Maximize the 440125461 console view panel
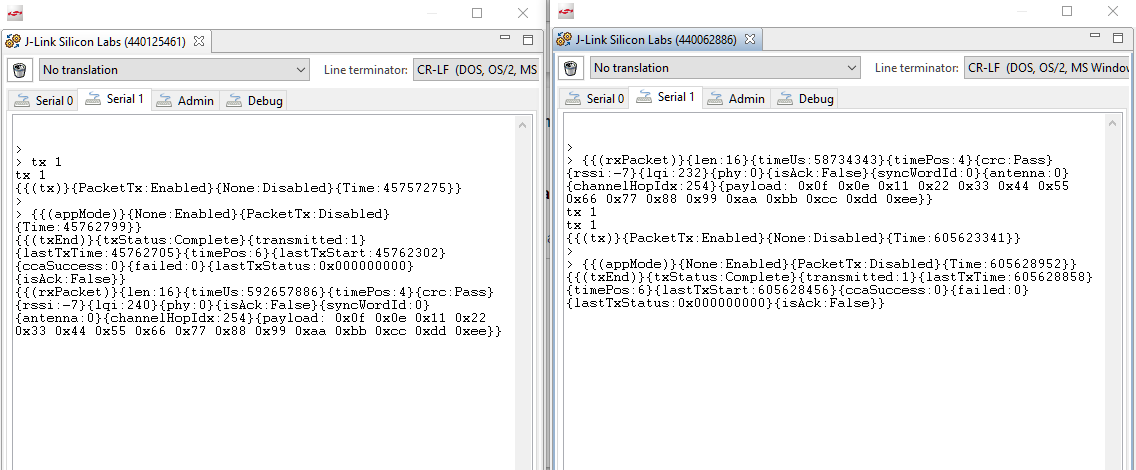The image size is (1136, 470). [528, 41]
